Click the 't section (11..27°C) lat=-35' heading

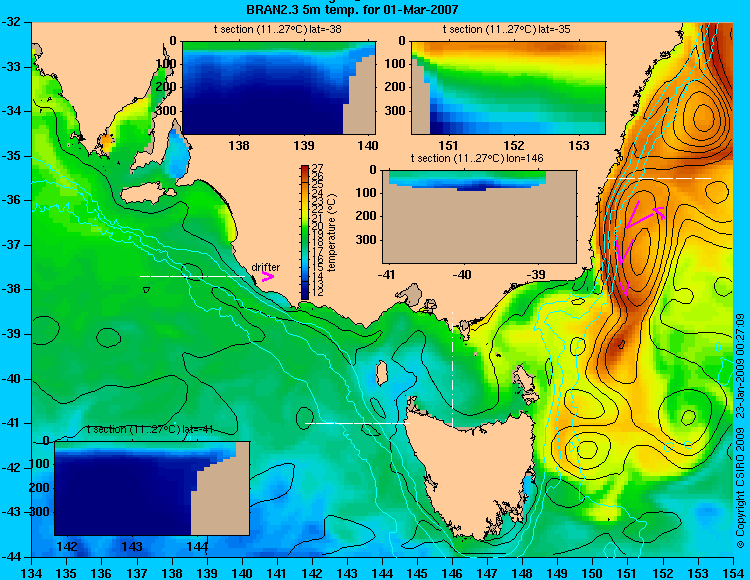[x=507, y=29]
